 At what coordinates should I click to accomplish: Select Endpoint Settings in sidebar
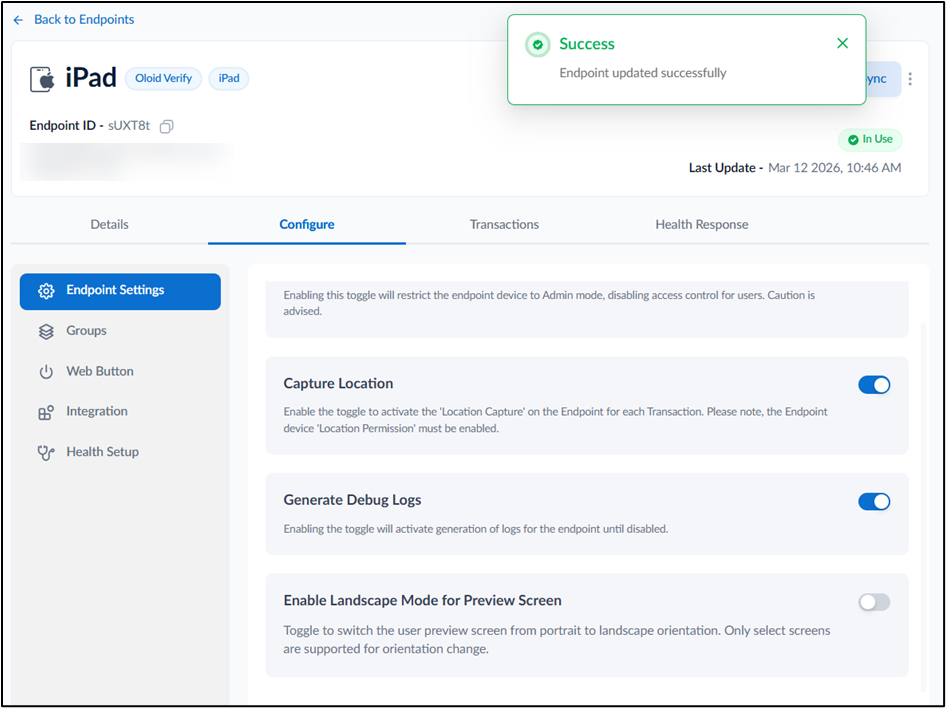click(120, 291)
